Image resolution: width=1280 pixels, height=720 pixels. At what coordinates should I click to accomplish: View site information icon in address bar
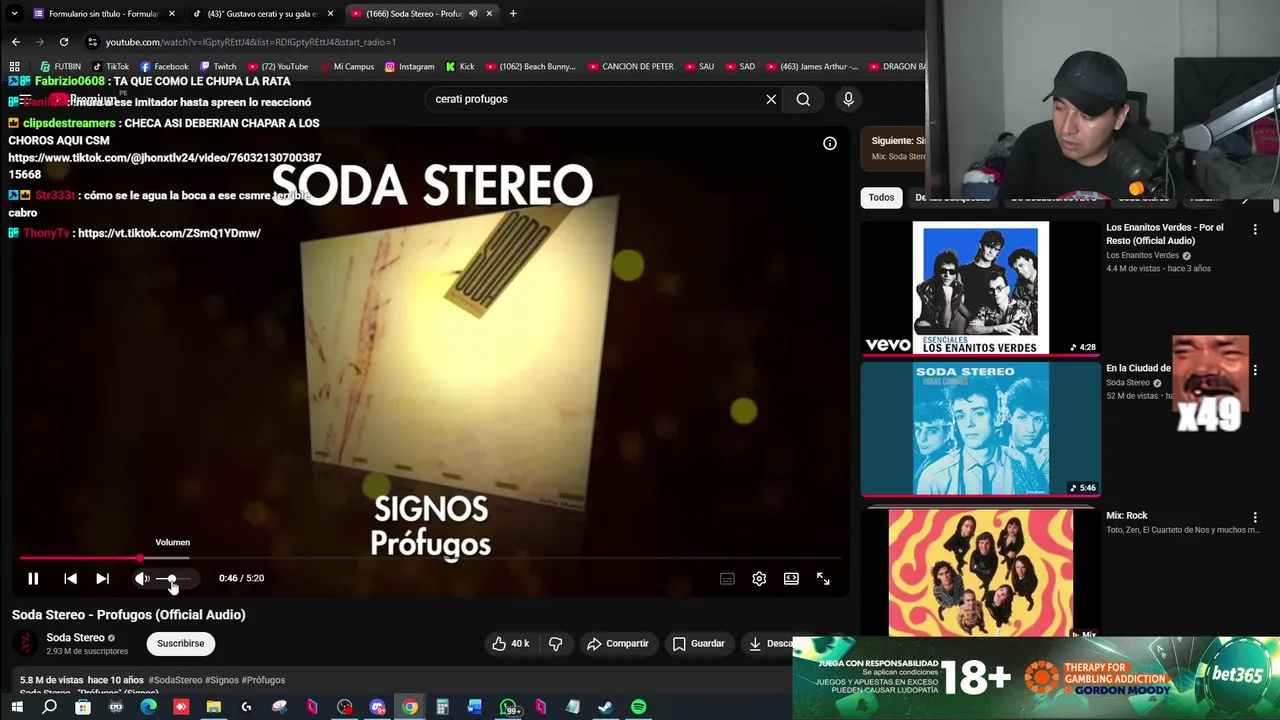pyautogui.click(x=92, y=42)
